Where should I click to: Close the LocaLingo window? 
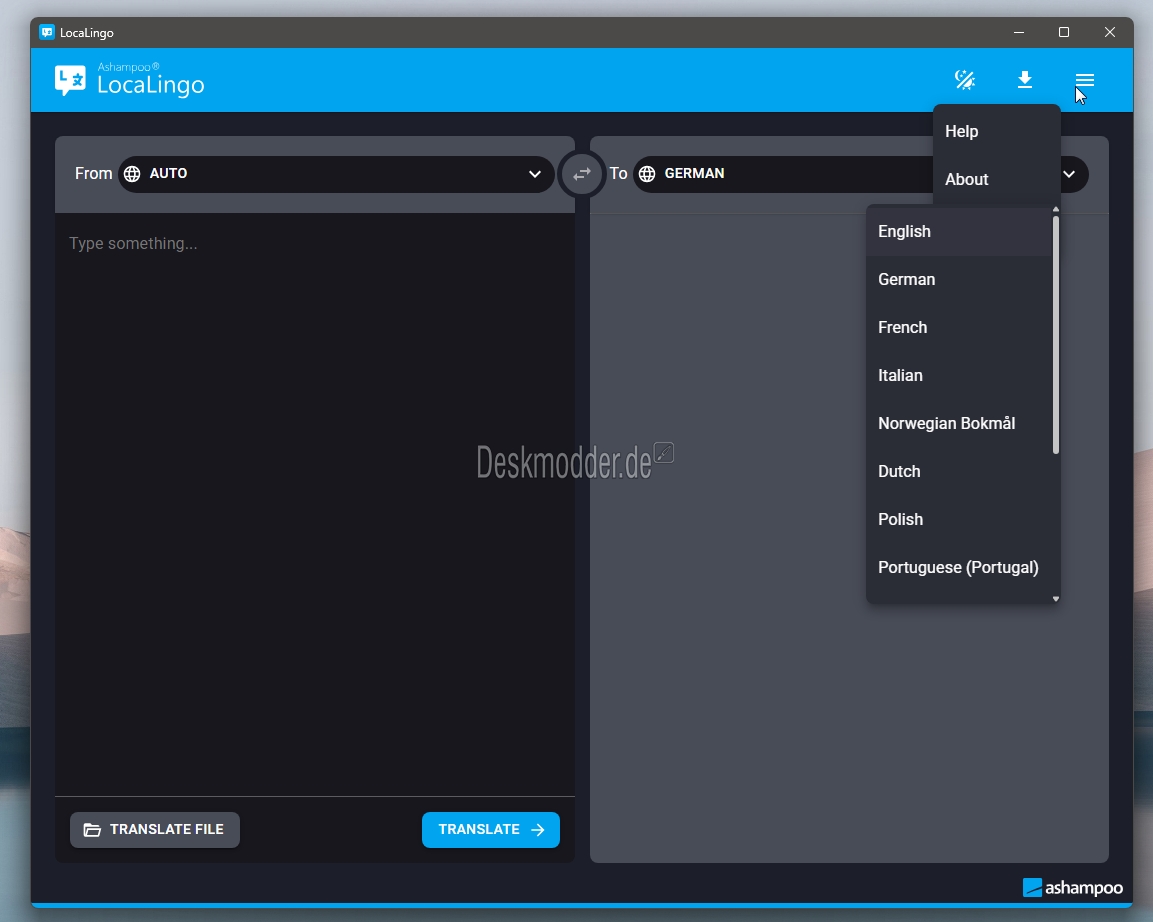[x=1110, y=32]
